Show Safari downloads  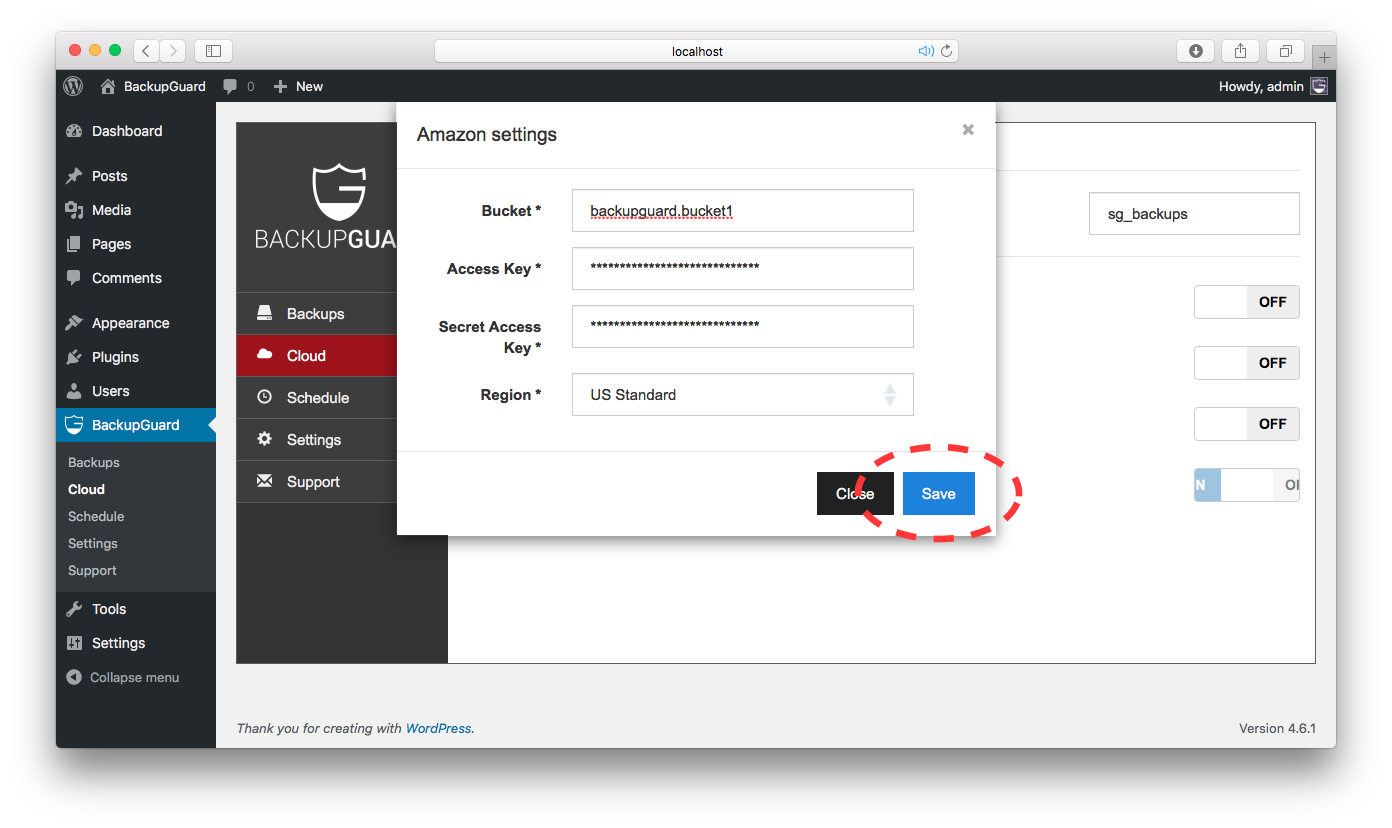[x=1196, y=50]
